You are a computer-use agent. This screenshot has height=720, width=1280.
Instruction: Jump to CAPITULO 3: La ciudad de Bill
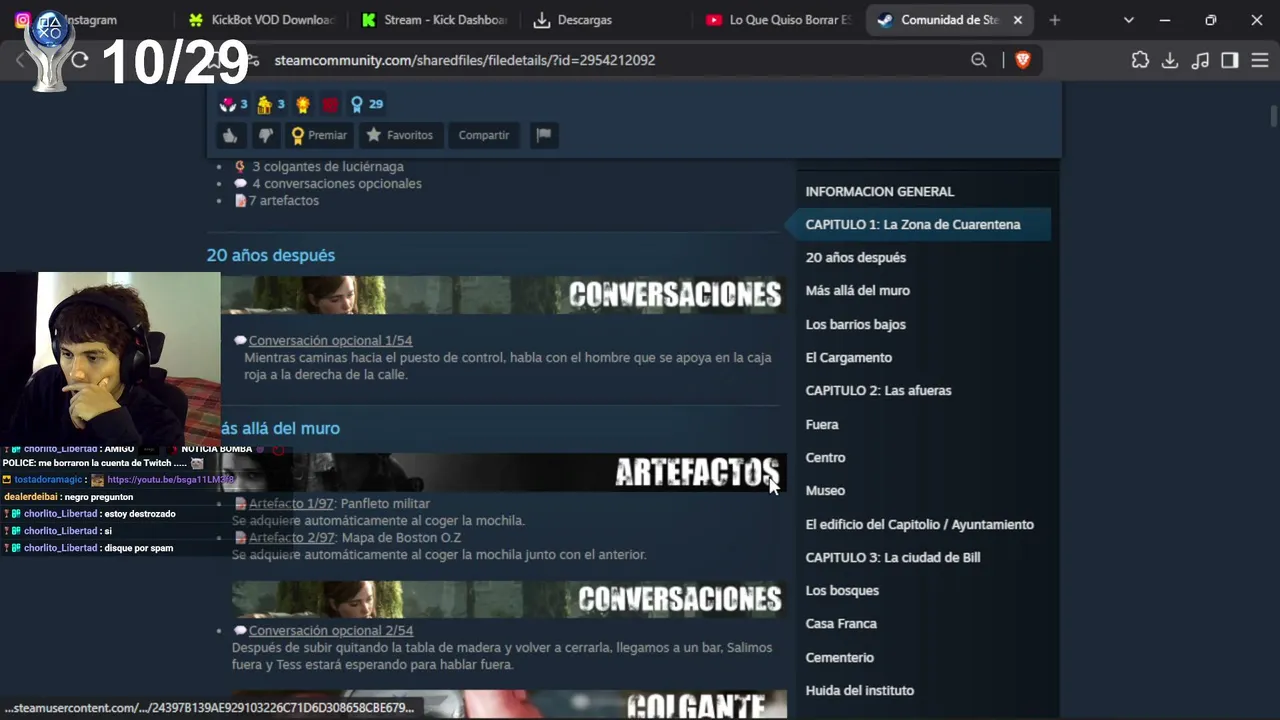click(893, 557)
